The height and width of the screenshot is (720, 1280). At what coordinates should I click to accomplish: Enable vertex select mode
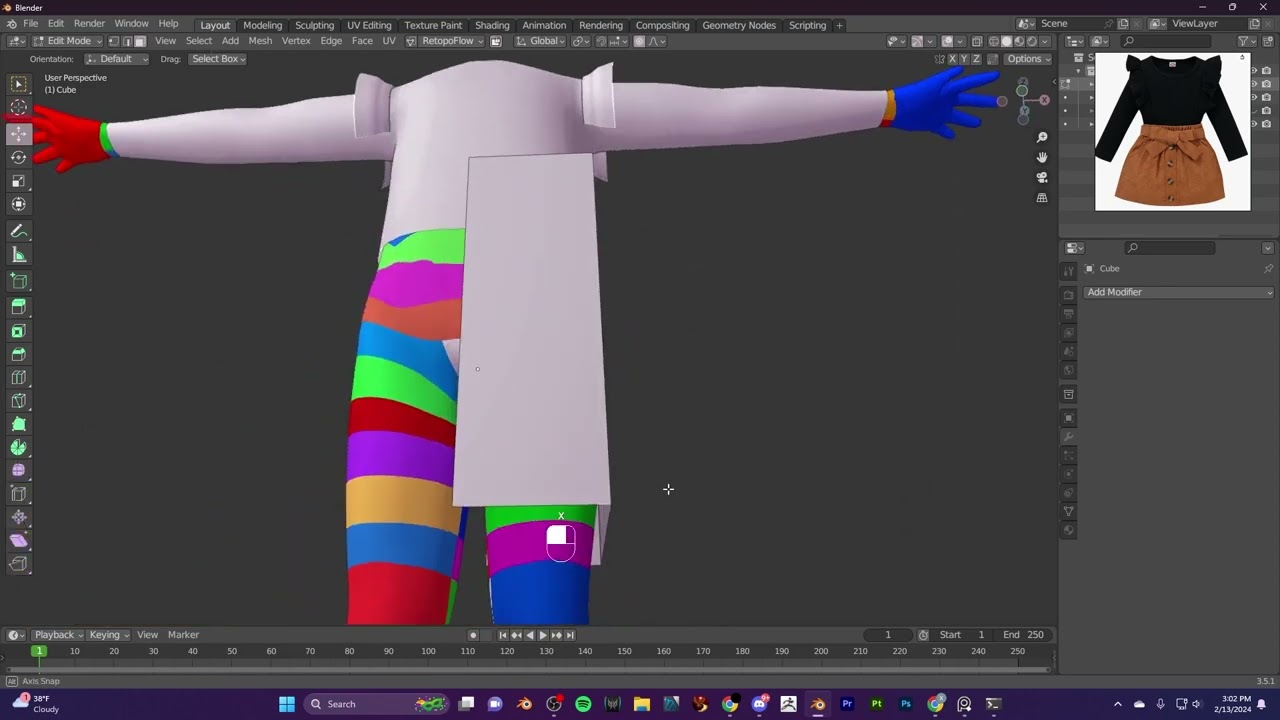coord(113,41)
